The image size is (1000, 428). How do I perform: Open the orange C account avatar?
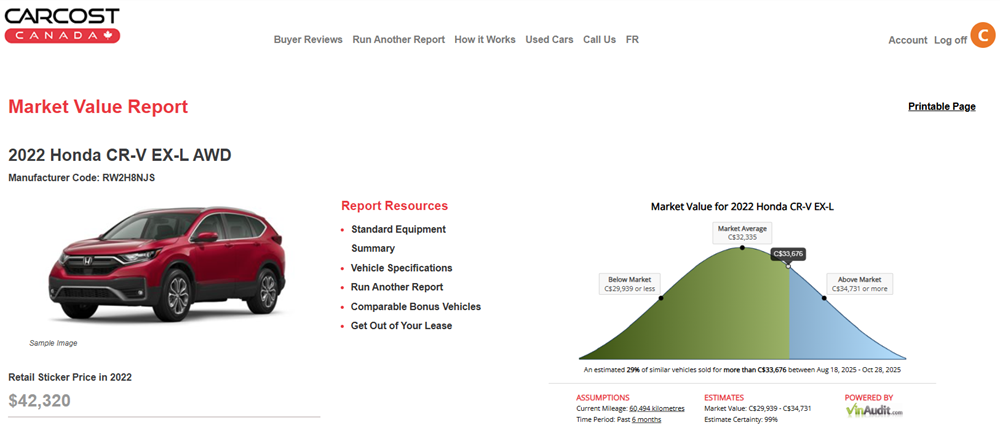pyautogui.click(x=983, y=34)
